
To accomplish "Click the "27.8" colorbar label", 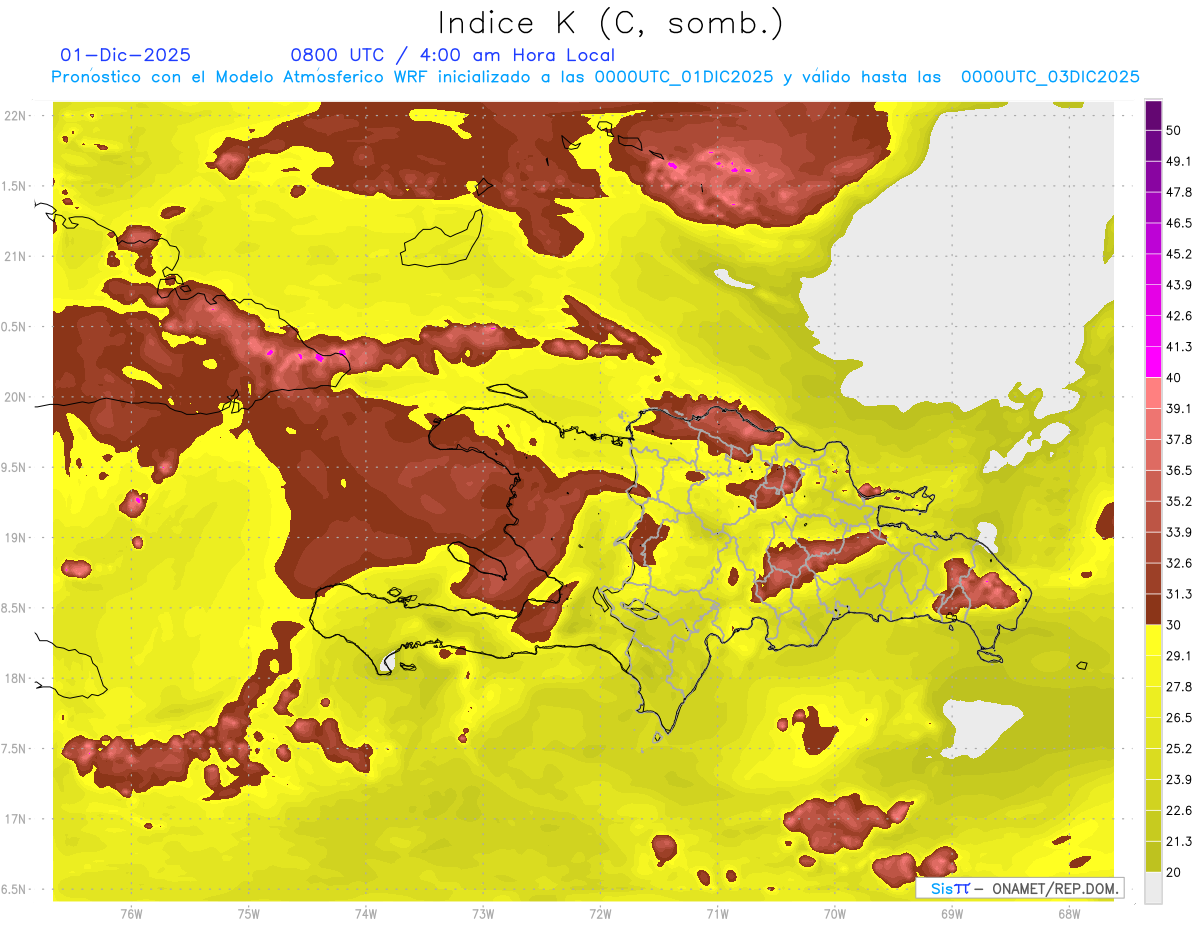I will pyautogui.click(x=1179, y=687).
